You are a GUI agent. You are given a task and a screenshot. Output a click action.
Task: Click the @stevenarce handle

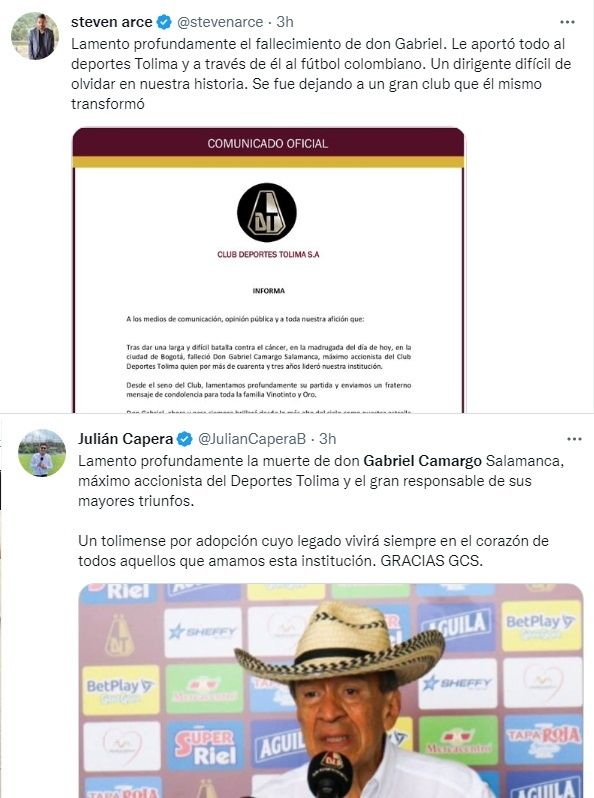coord(220,22)
